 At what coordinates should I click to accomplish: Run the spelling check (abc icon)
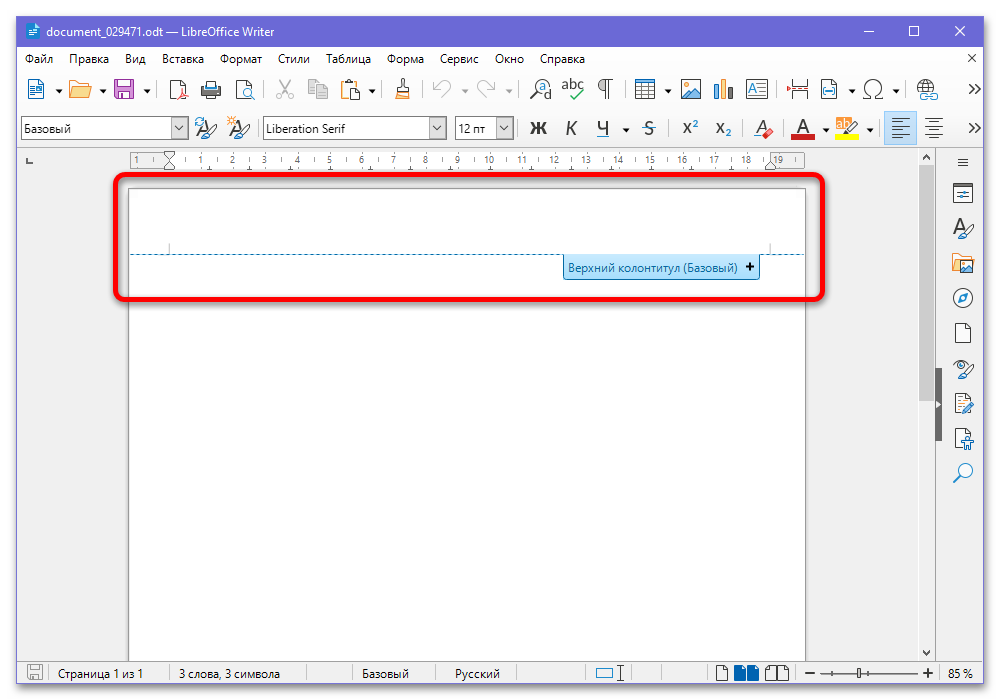pyautogui.click(x=573, y=90)
